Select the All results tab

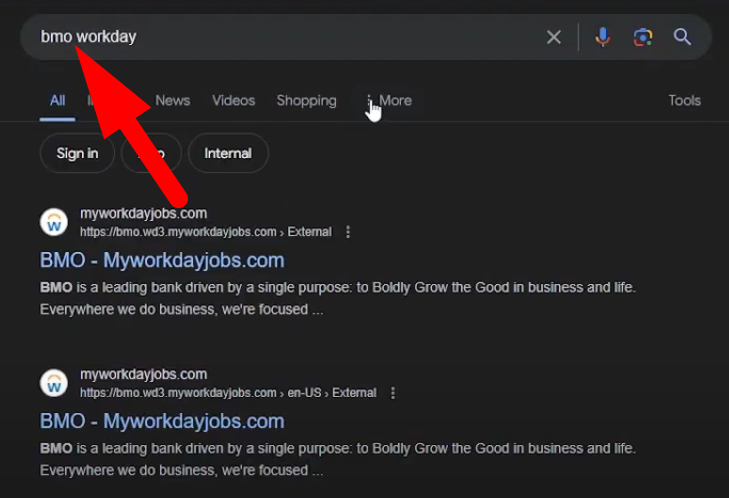[57, 100]
